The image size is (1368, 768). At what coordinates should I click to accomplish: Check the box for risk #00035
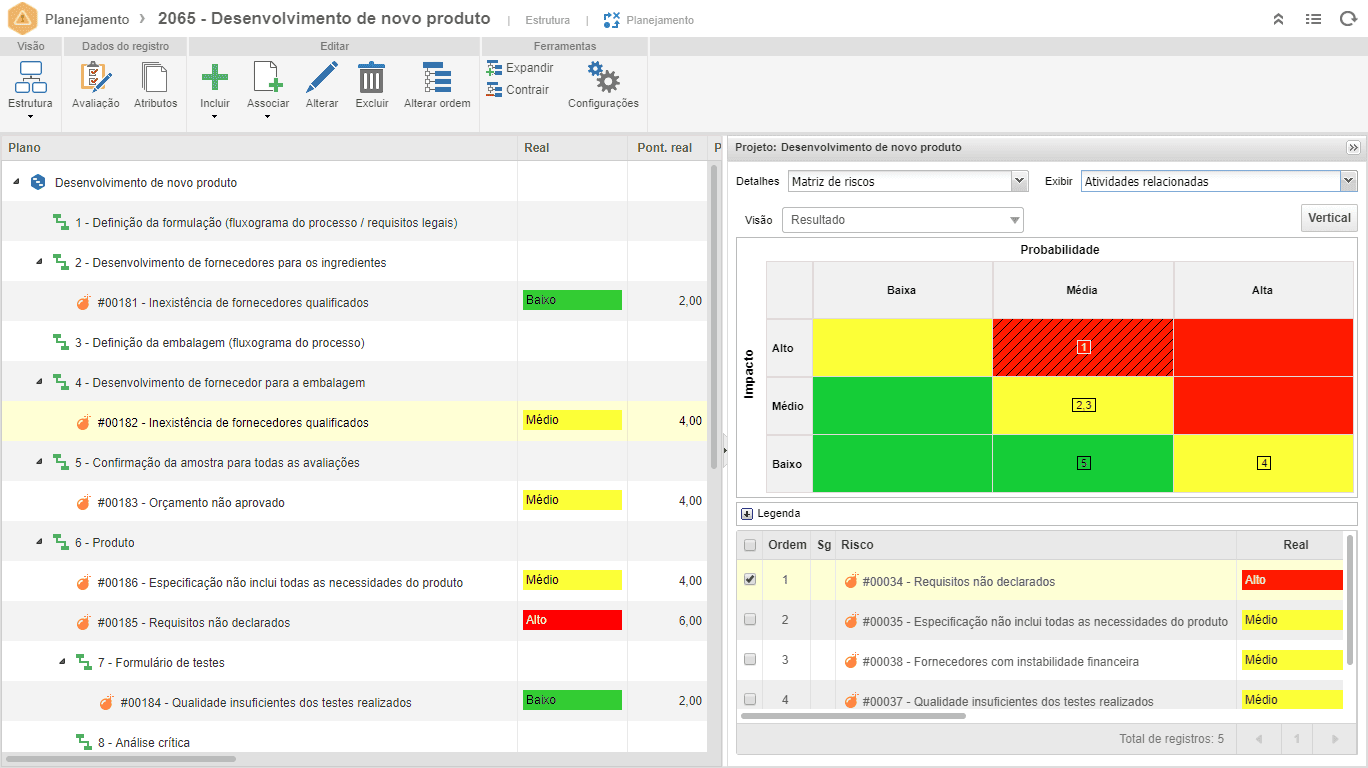click(x=750, y=620)
